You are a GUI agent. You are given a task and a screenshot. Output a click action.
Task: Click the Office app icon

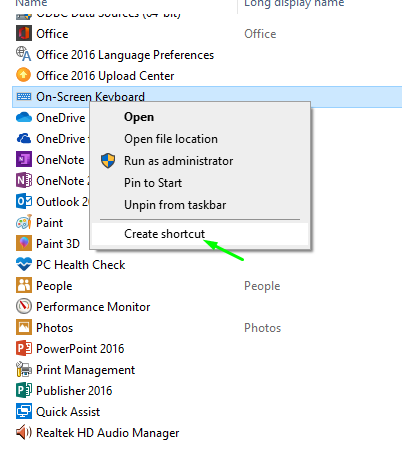(x=24, y=34)
